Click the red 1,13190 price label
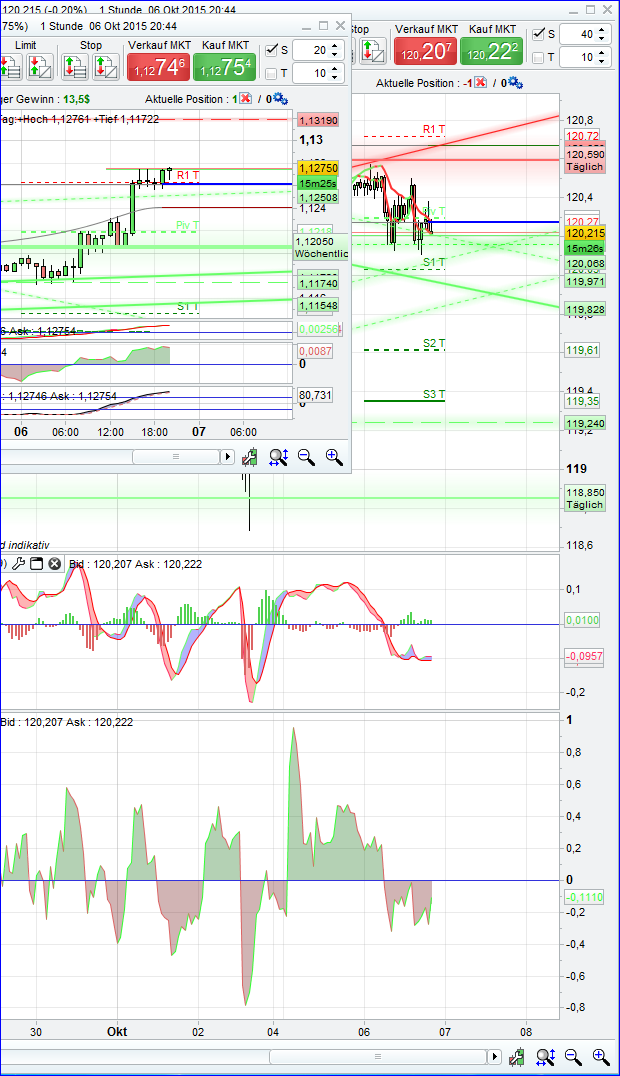 coord(318,120)
